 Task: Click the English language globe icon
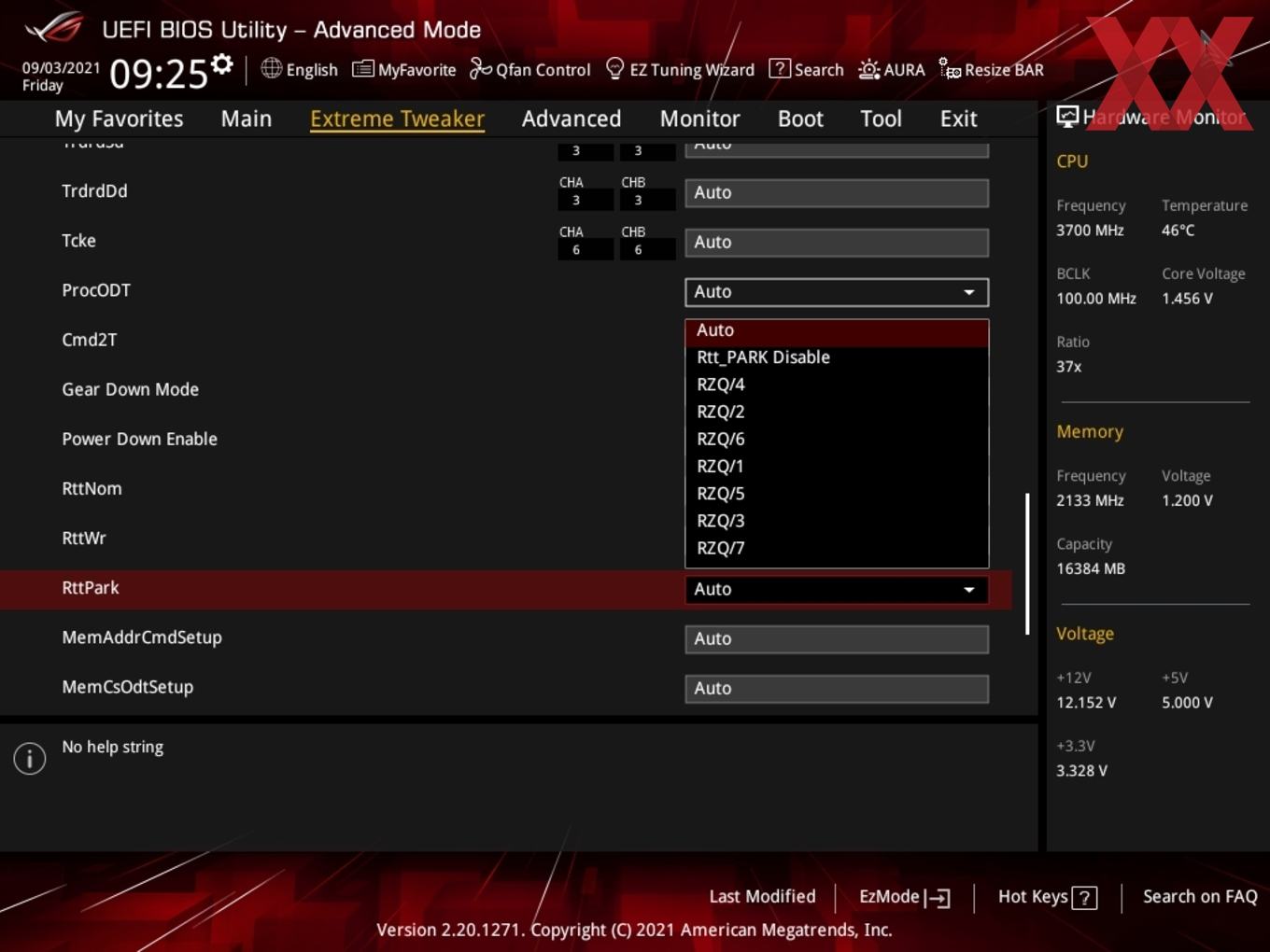271,68
